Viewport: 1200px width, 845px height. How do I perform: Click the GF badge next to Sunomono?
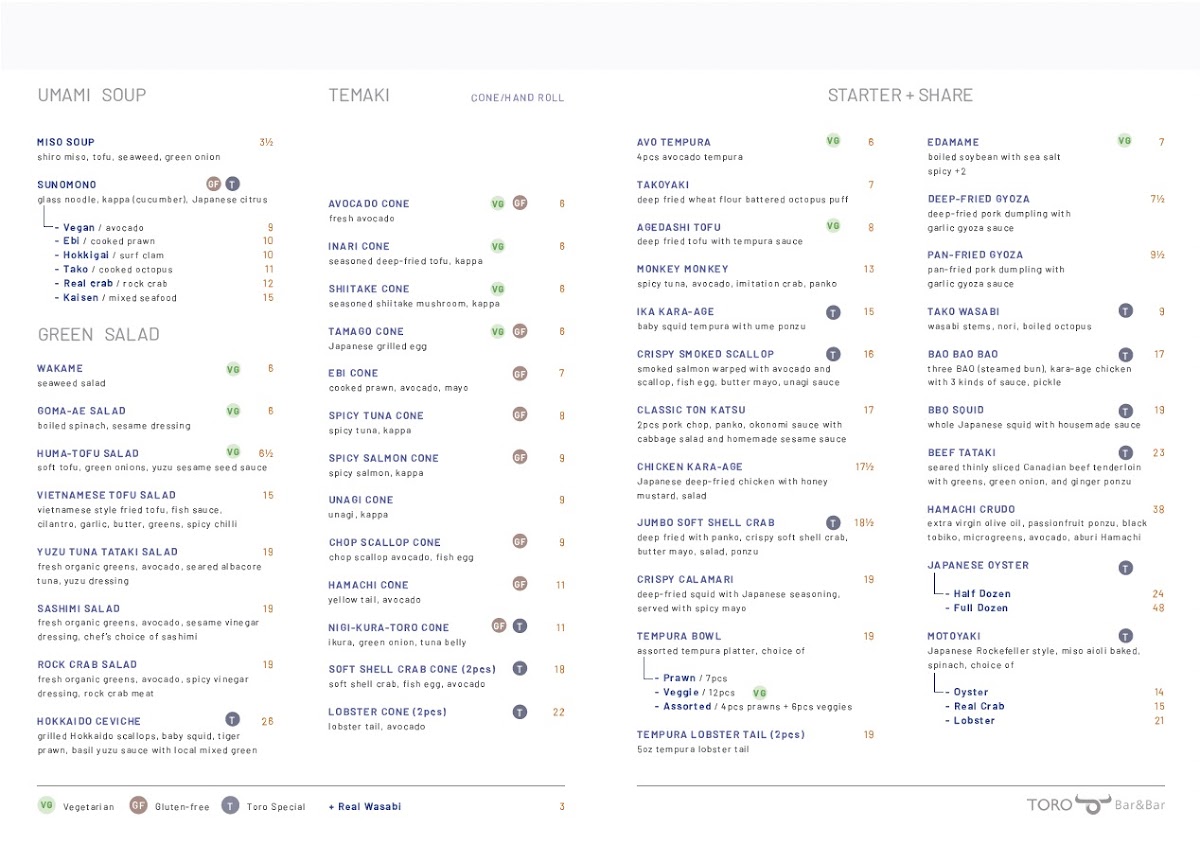click(x=213, y=184)
